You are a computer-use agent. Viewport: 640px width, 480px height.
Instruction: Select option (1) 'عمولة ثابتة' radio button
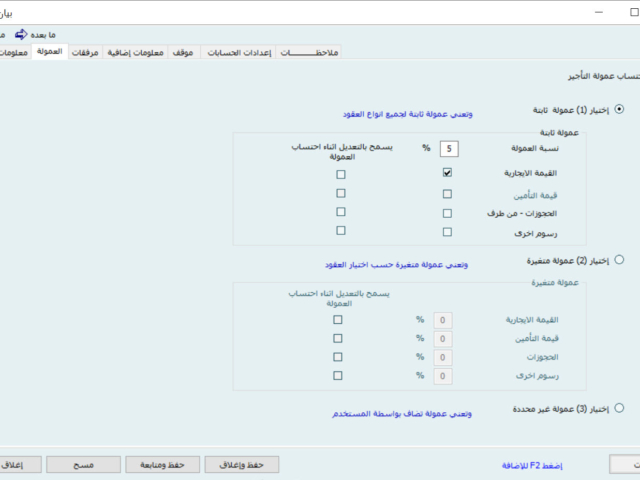(x=619, y=109)
